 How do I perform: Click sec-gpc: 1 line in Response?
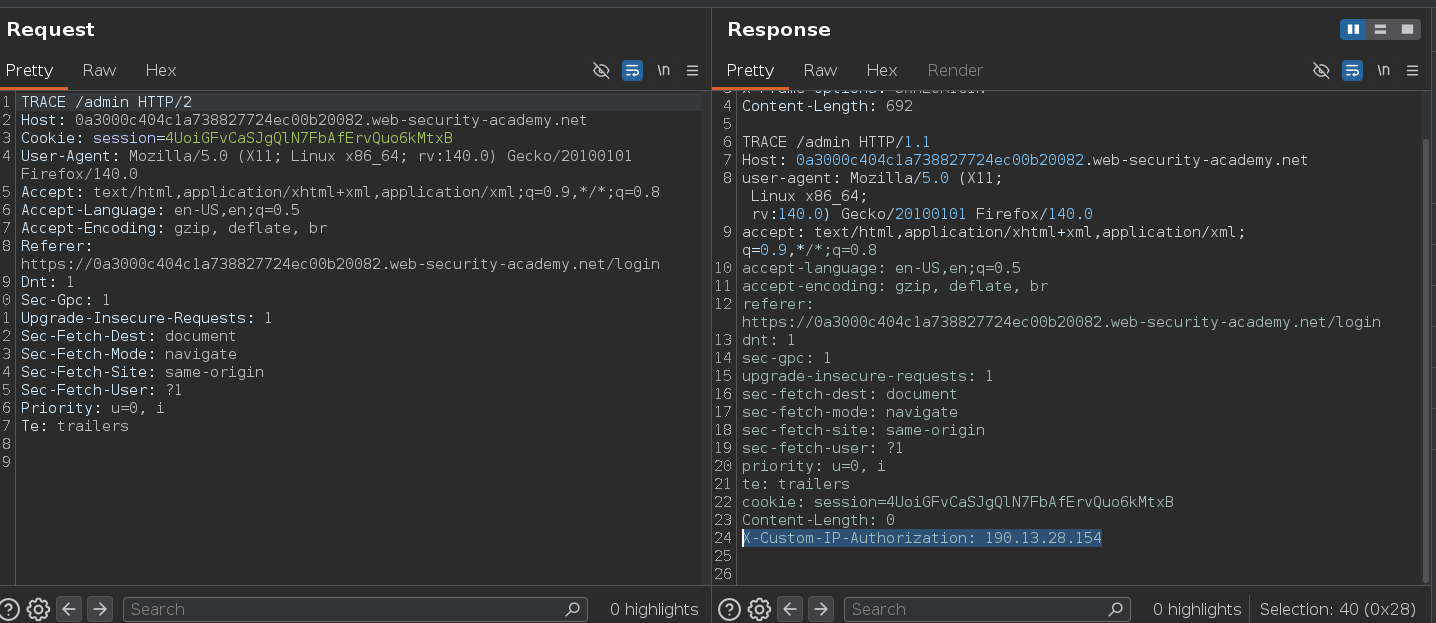pos(786,358)
